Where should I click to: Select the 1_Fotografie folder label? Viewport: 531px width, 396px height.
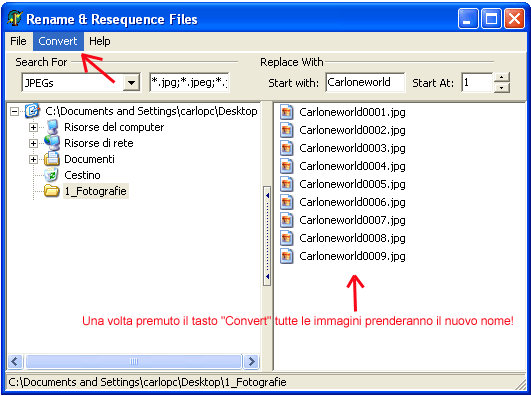(96, 191)
